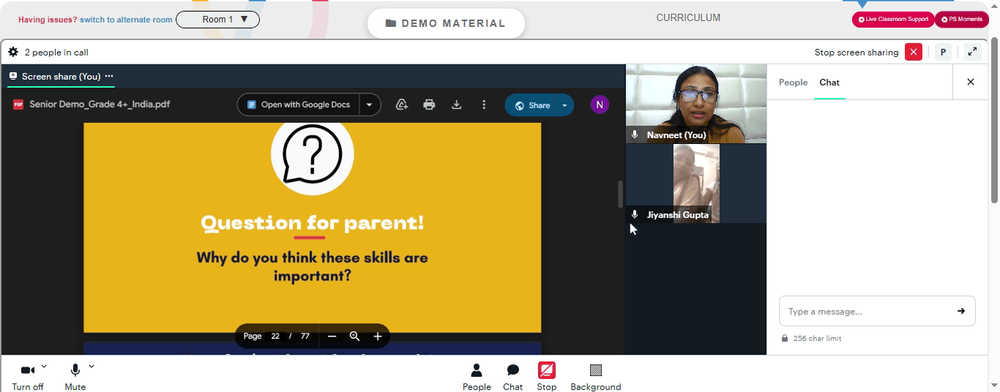The height and width of the screenshot is (392, 1000).
Task: Open People from bottom toolbar
Action: point(476,377)
